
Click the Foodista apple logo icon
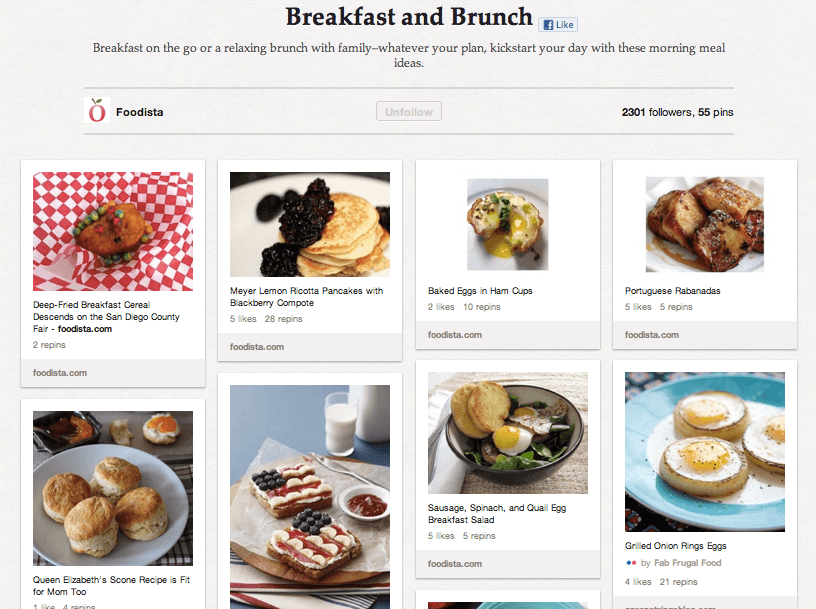96,111
